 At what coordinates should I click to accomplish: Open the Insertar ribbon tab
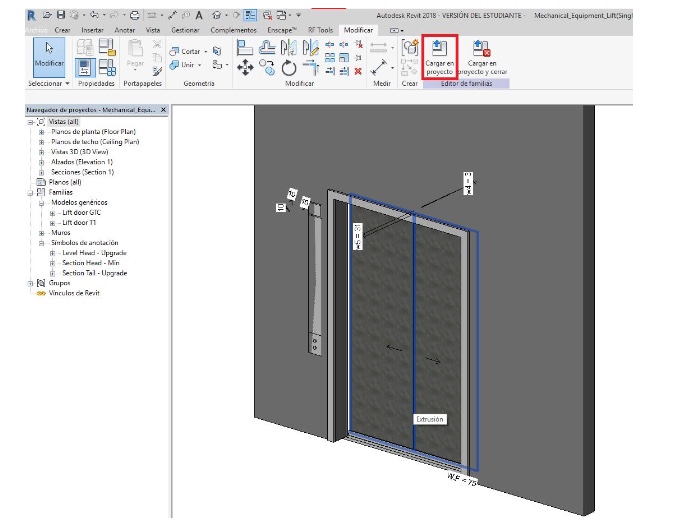coord(92,30)
